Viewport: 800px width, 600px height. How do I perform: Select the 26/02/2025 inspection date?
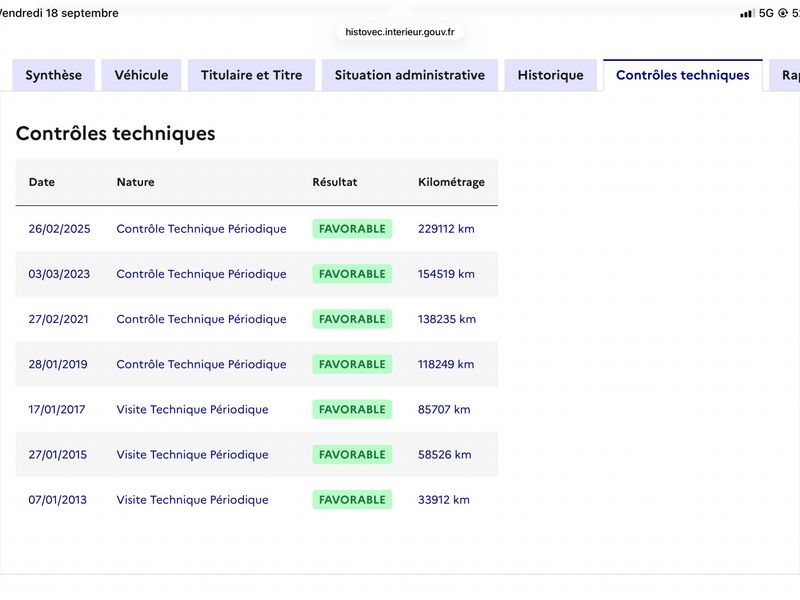click(x=59, y=229)
